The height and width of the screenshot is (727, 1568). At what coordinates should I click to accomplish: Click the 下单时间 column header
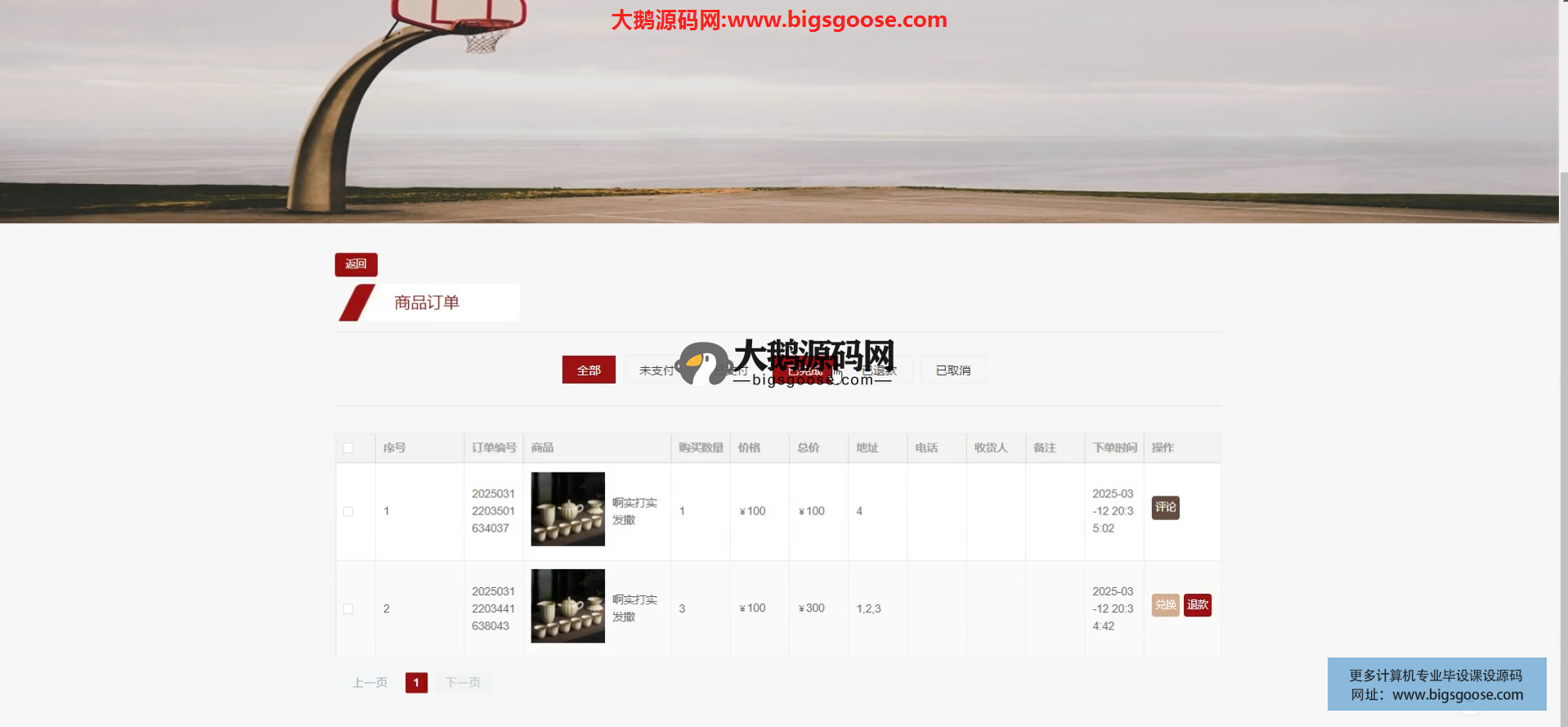(x=1114, y=448)
